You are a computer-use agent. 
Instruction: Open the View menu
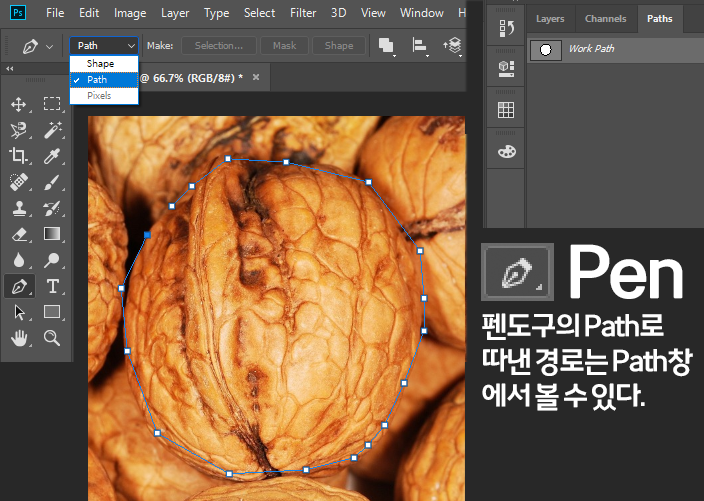click(x=373, y=13)
